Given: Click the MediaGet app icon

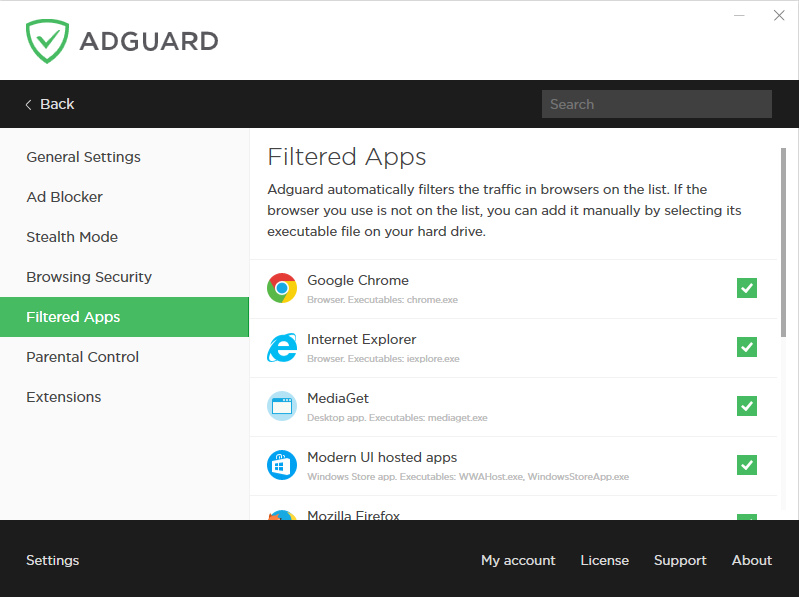Looking at the screenshot, I should coord(282,406).
